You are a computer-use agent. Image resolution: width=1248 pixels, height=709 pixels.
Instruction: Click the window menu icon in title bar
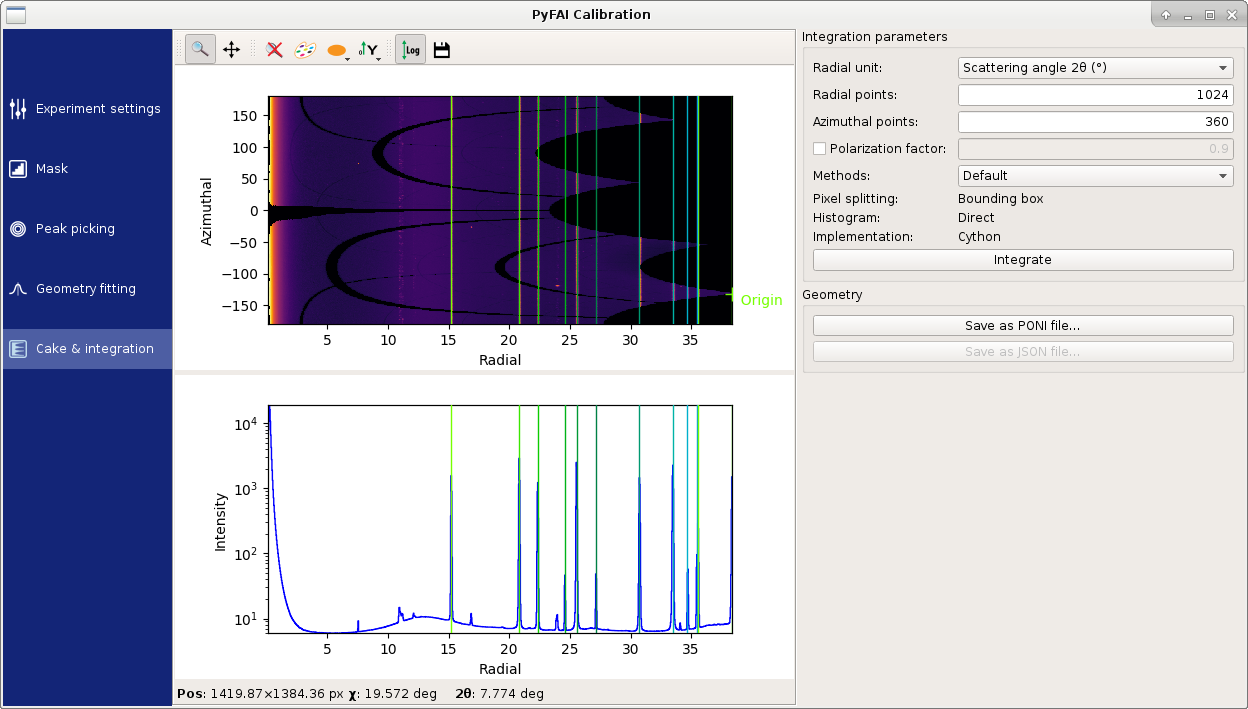coord(16,14)
